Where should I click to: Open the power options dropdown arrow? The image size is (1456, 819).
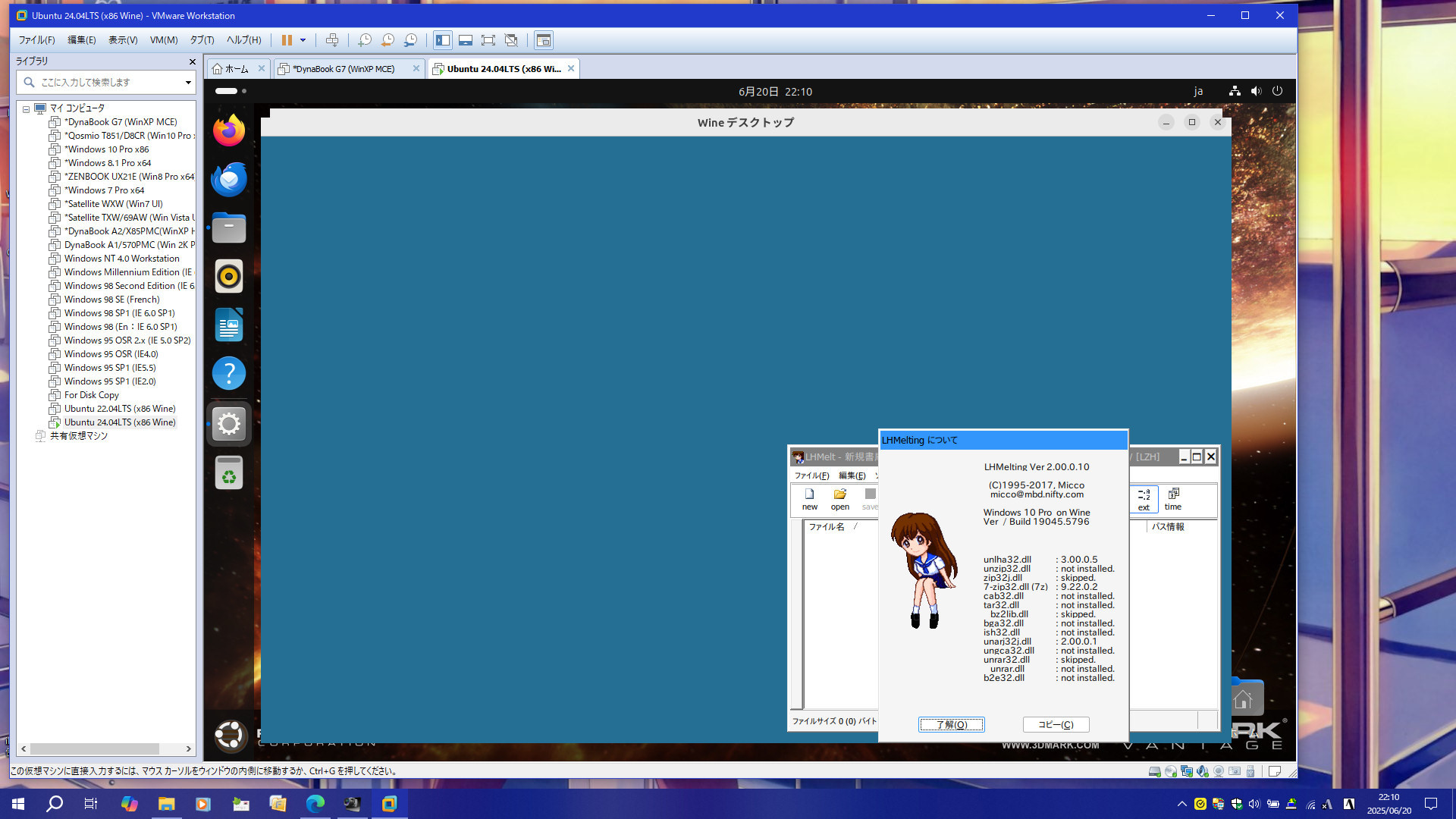tap(303, 40)
